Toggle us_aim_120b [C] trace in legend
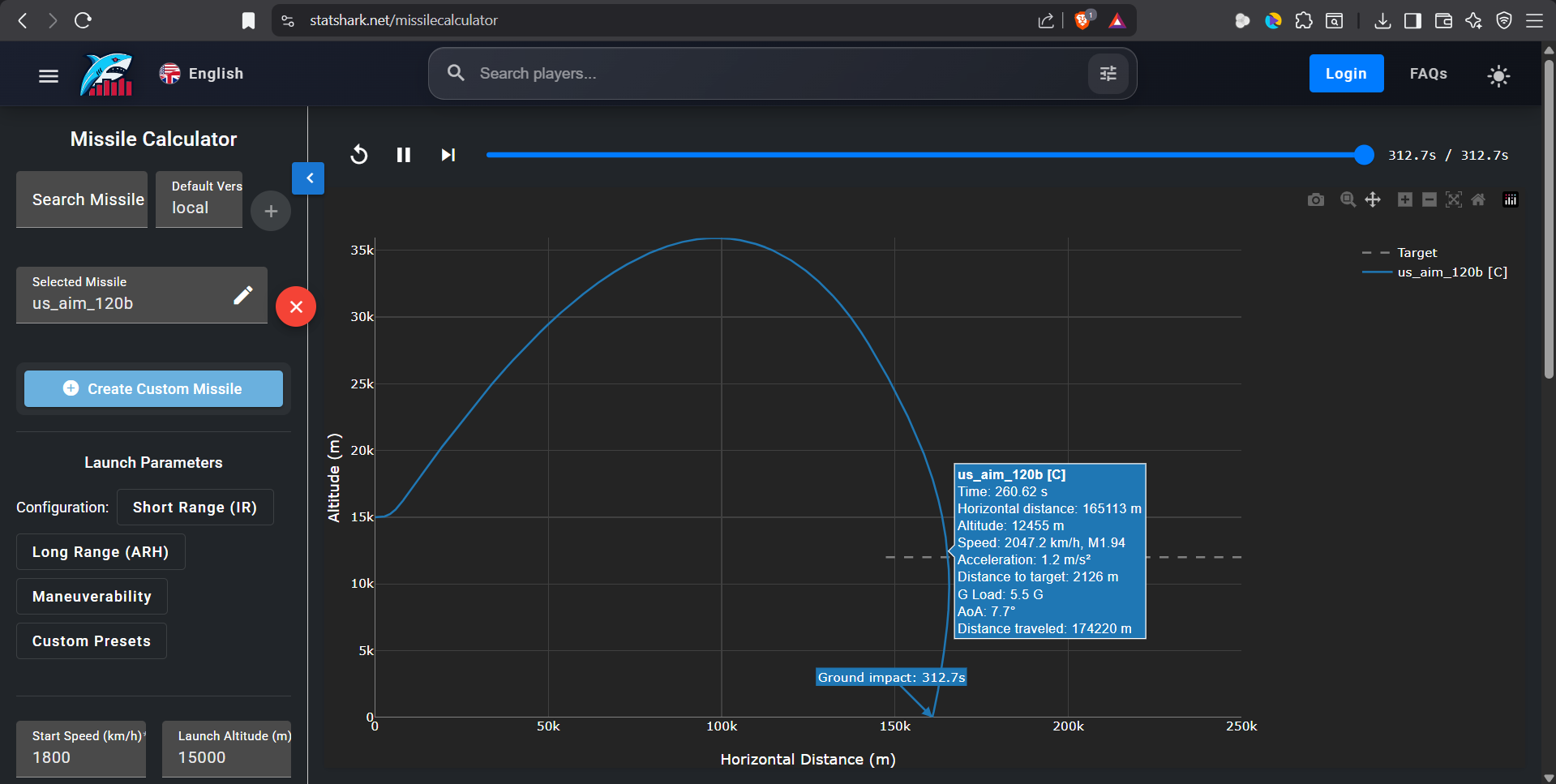 click(1451, 272)
